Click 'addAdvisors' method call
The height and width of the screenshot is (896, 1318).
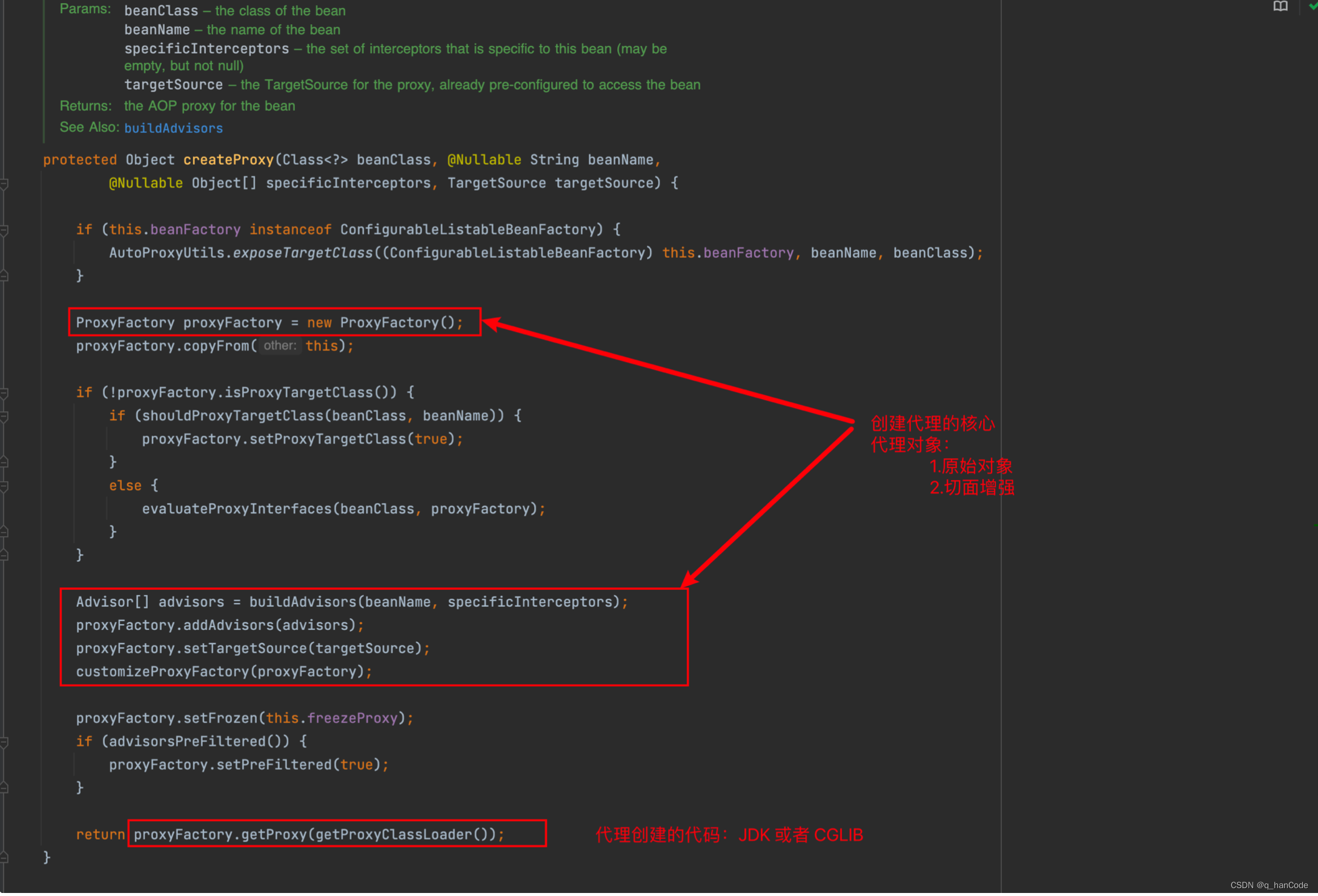coord(228,625)
